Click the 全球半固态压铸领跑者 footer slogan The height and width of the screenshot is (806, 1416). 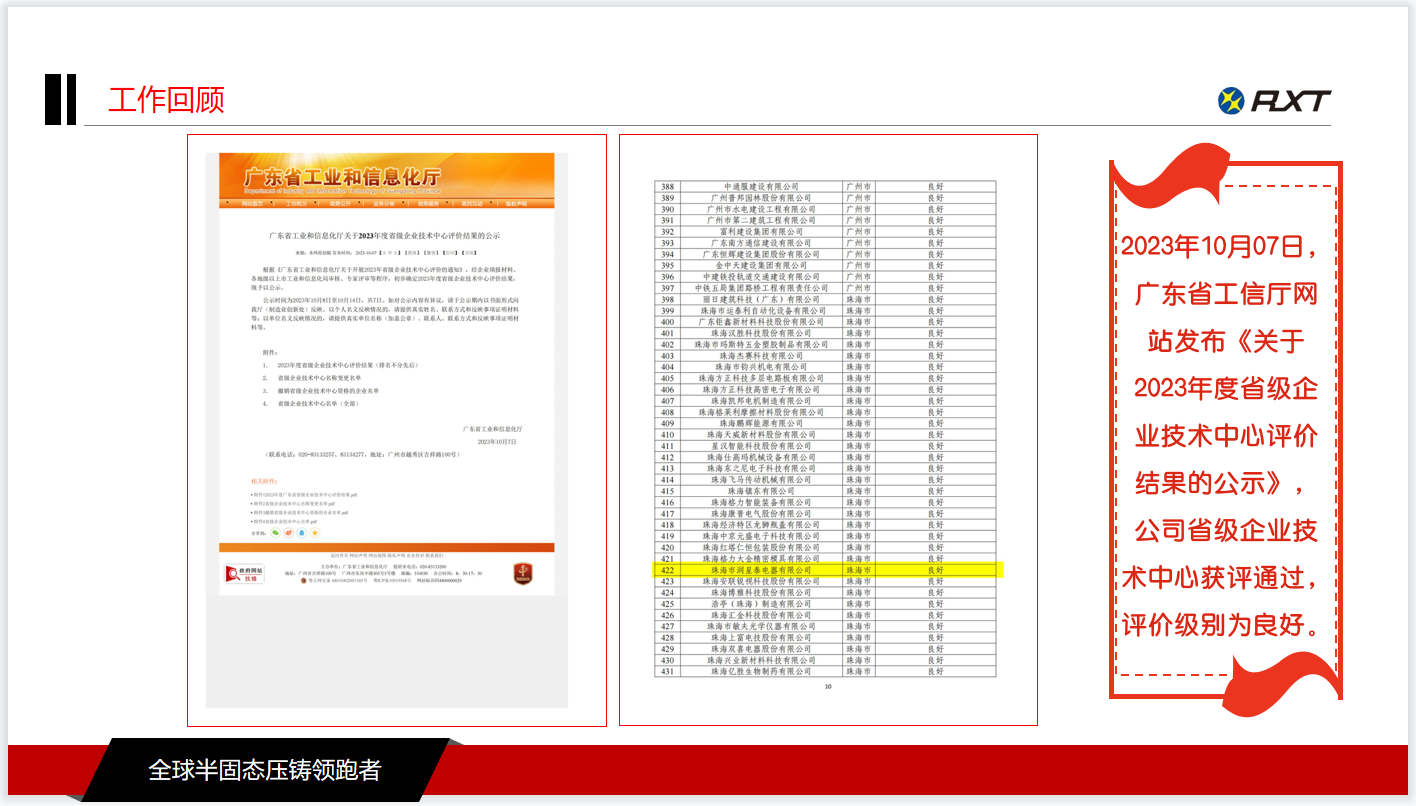point(265,770)
